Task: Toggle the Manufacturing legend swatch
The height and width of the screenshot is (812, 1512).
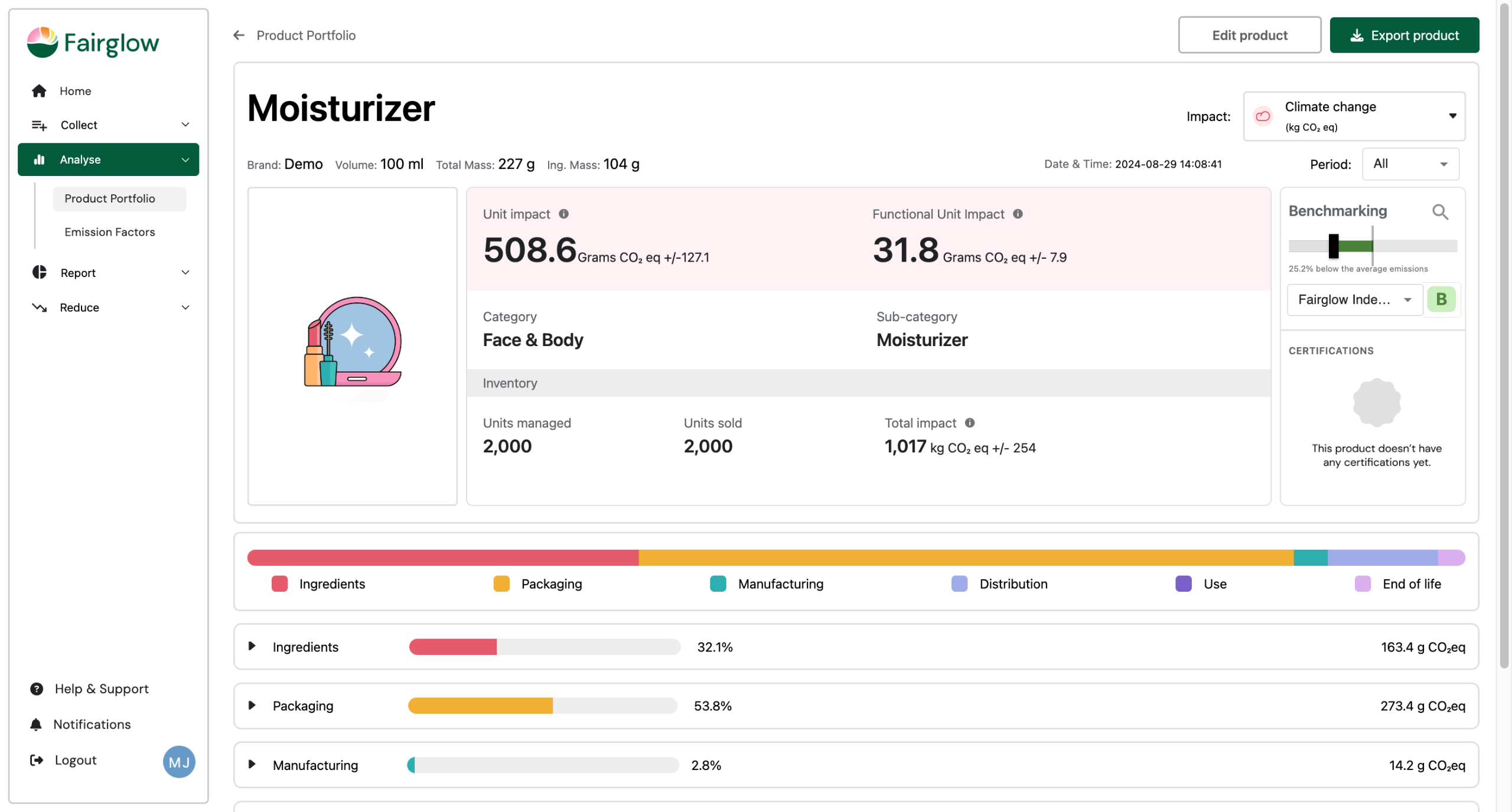Action: 718,583
